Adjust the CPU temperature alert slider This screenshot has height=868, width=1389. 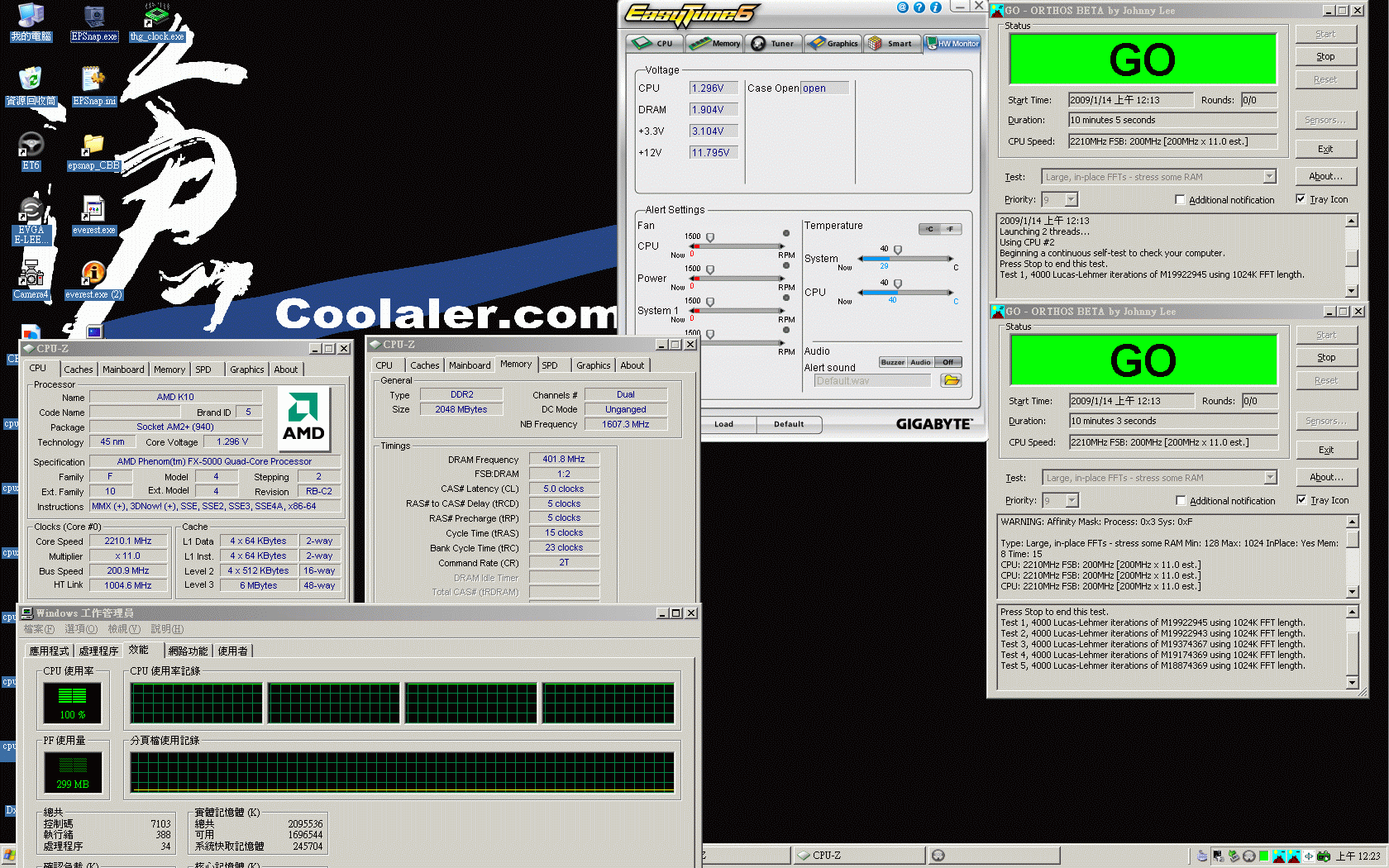click(x=898, y=284)
